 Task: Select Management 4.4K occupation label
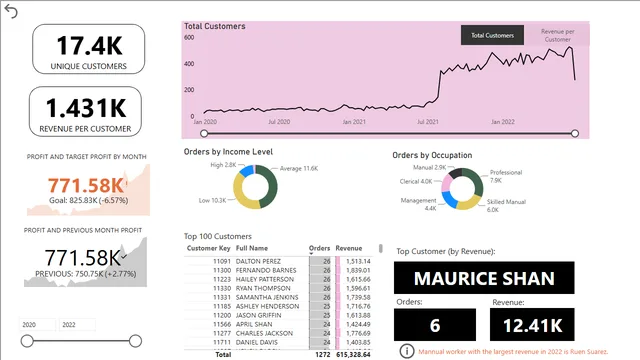click(418, 204)
